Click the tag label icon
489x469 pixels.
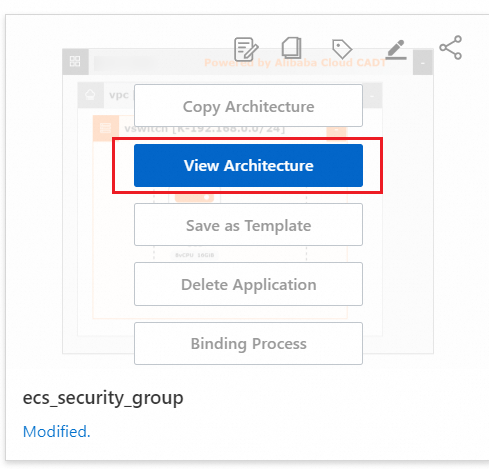click(342, 49)
